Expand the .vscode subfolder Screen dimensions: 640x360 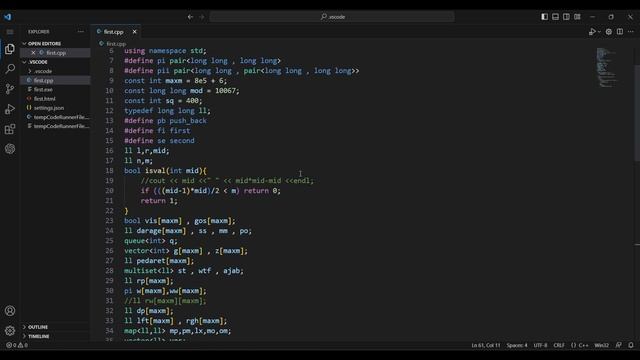pyautogui.click(x=43, y=71)
